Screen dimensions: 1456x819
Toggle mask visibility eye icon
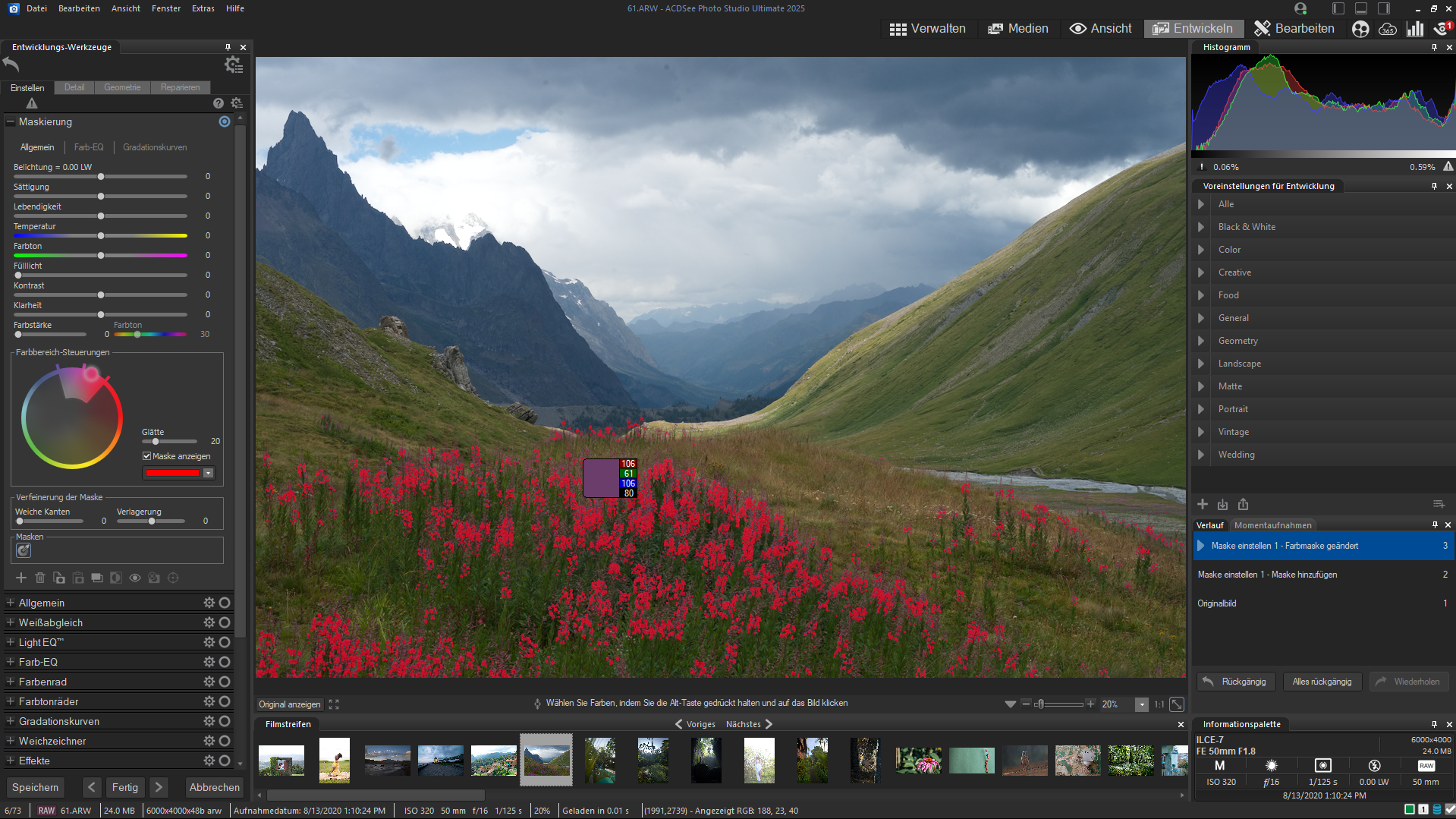pos(135,578)
